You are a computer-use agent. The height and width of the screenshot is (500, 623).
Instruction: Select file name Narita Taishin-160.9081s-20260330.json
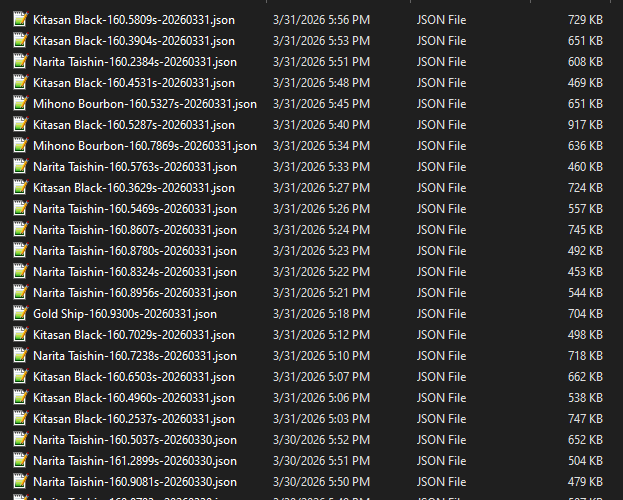tap(135, 482)
